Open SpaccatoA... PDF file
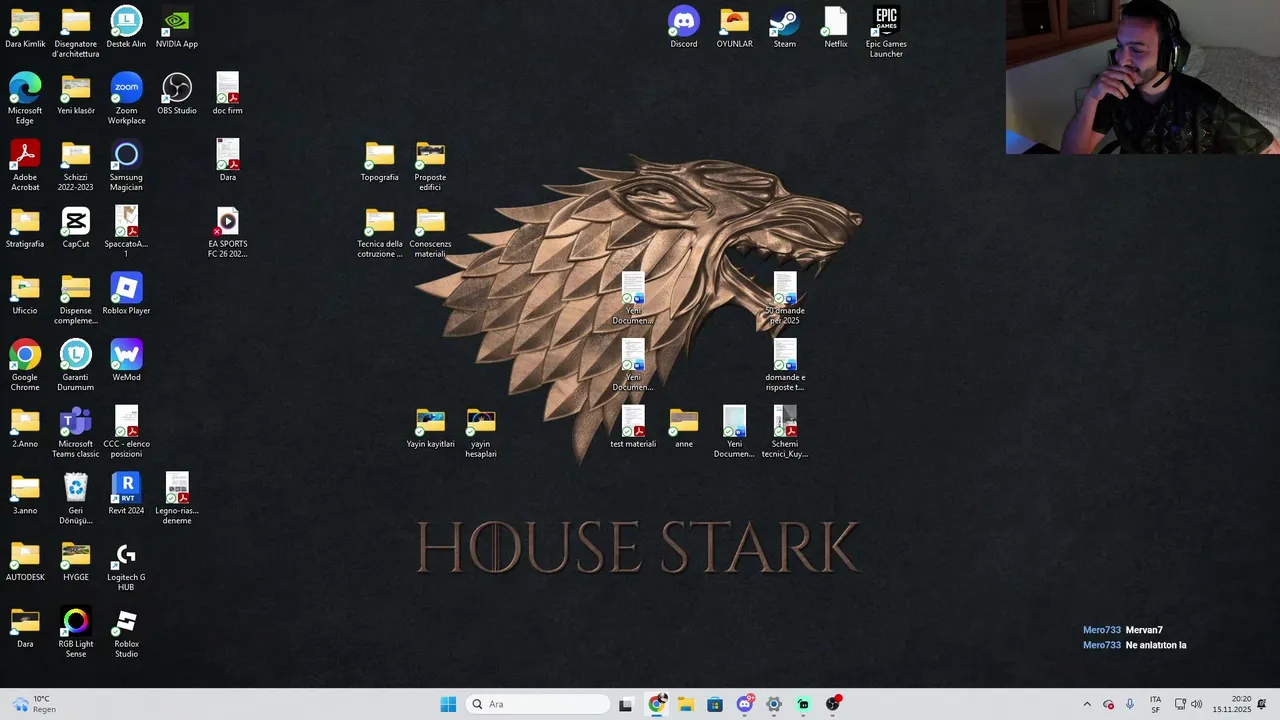The height and width of the screenshot is (720, 1280). click(126, 233)
